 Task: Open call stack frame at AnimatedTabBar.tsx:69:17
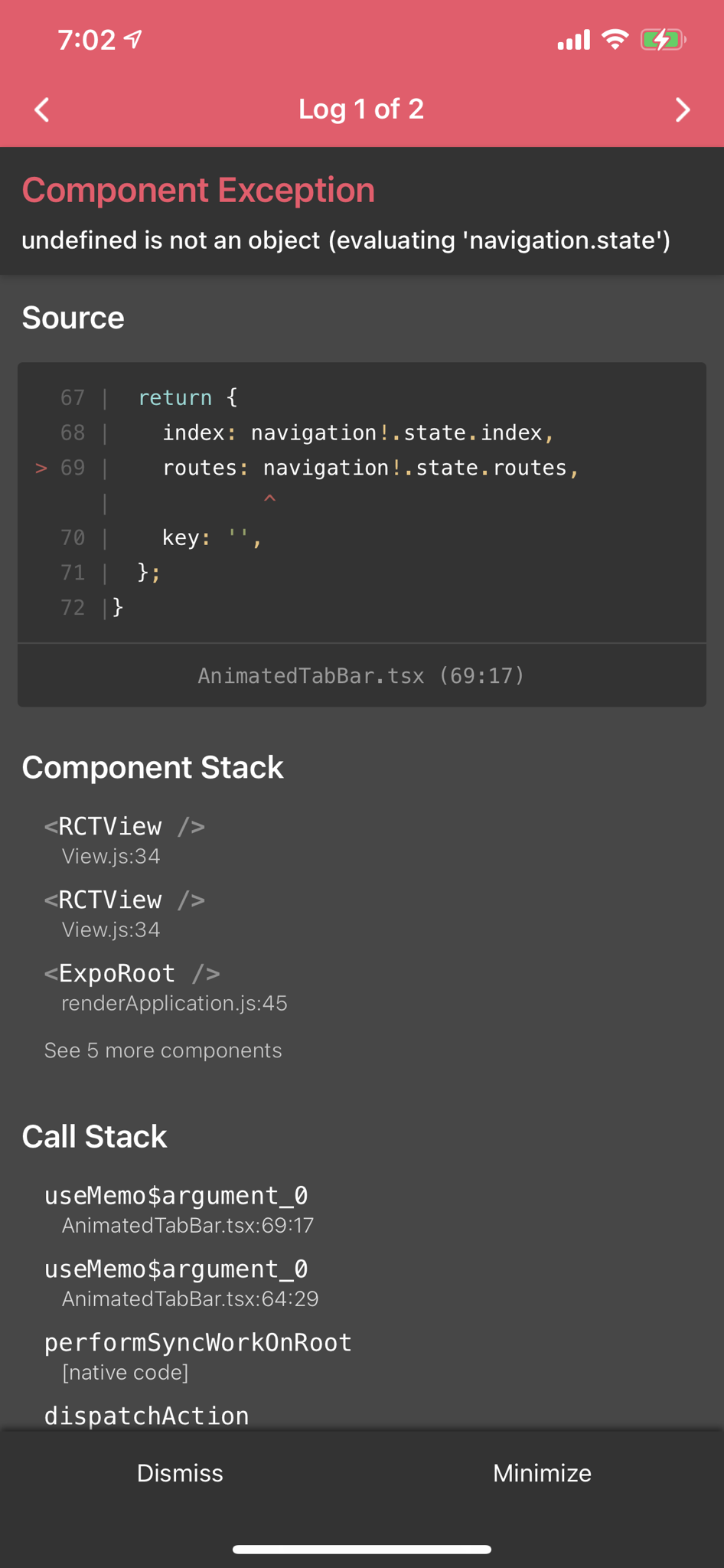(x=179, y=1208)
